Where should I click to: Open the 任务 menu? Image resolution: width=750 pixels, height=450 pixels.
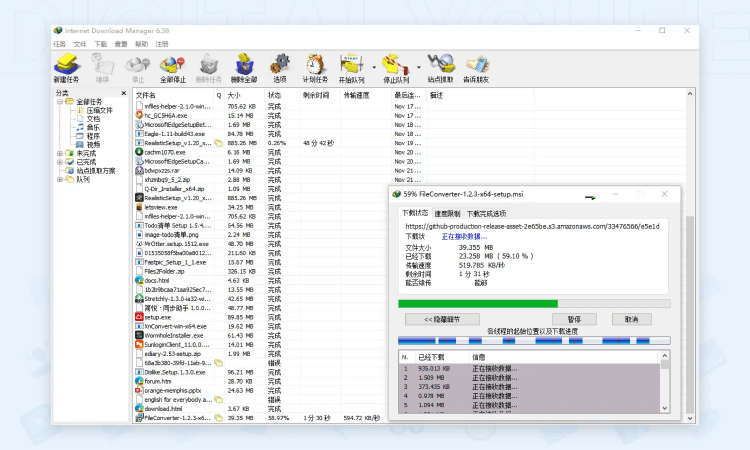pos(59,44)
